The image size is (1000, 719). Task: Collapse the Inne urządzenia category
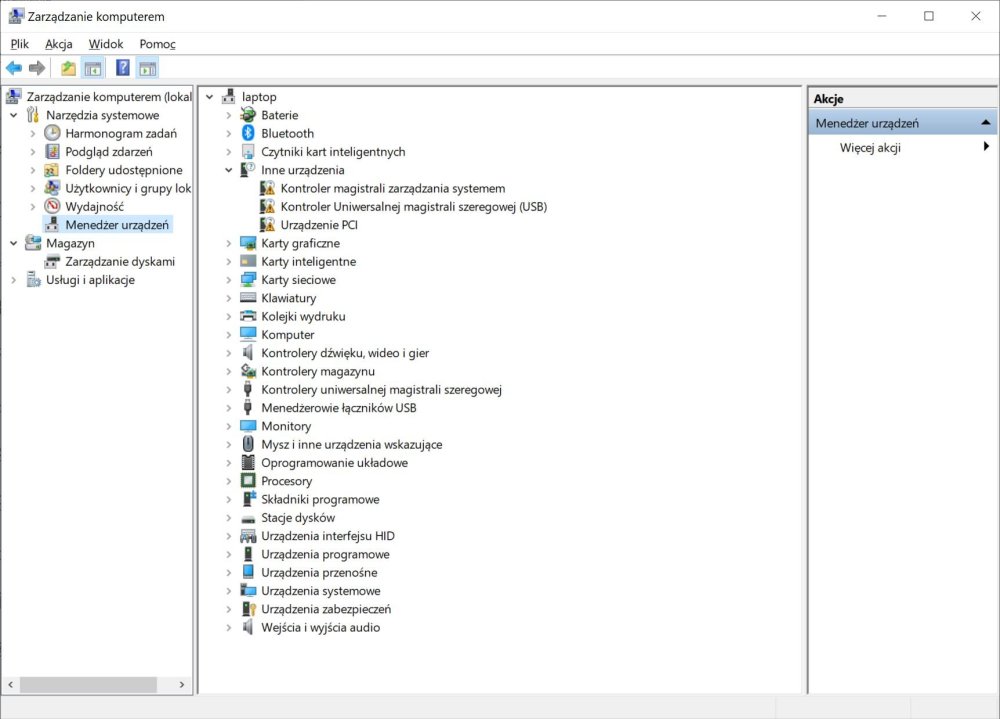point(229,170)
